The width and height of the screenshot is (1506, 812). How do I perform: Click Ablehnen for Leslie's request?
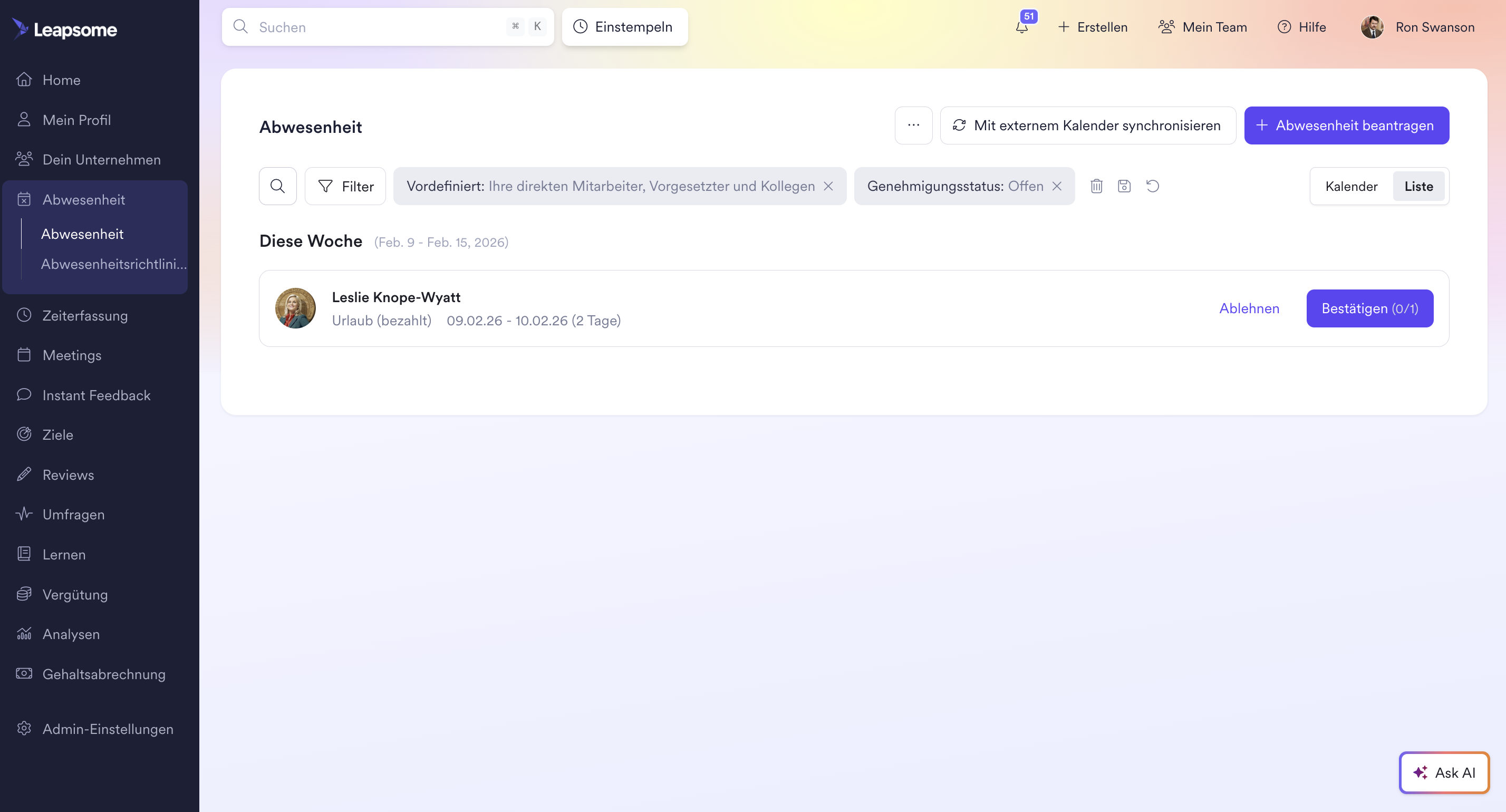pyautogui.click(x=1249, y=308)
